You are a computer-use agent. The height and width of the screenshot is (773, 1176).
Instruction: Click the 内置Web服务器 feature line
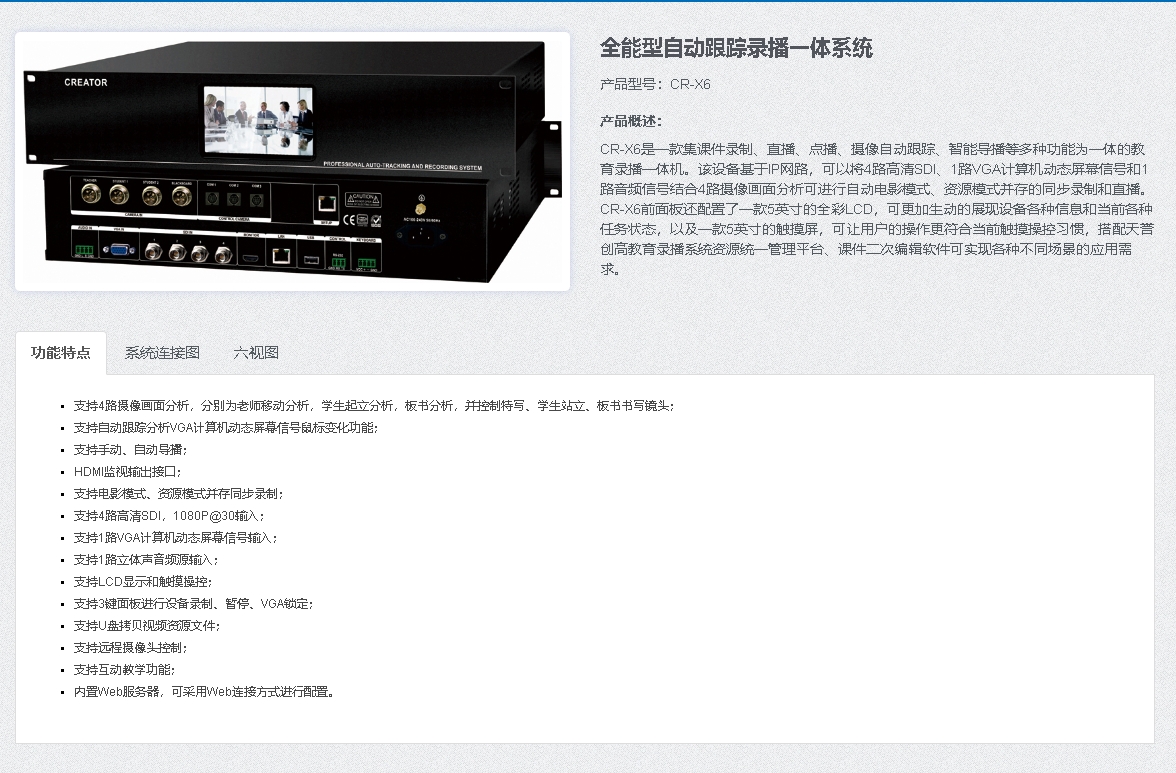click(x=204, y=691)
